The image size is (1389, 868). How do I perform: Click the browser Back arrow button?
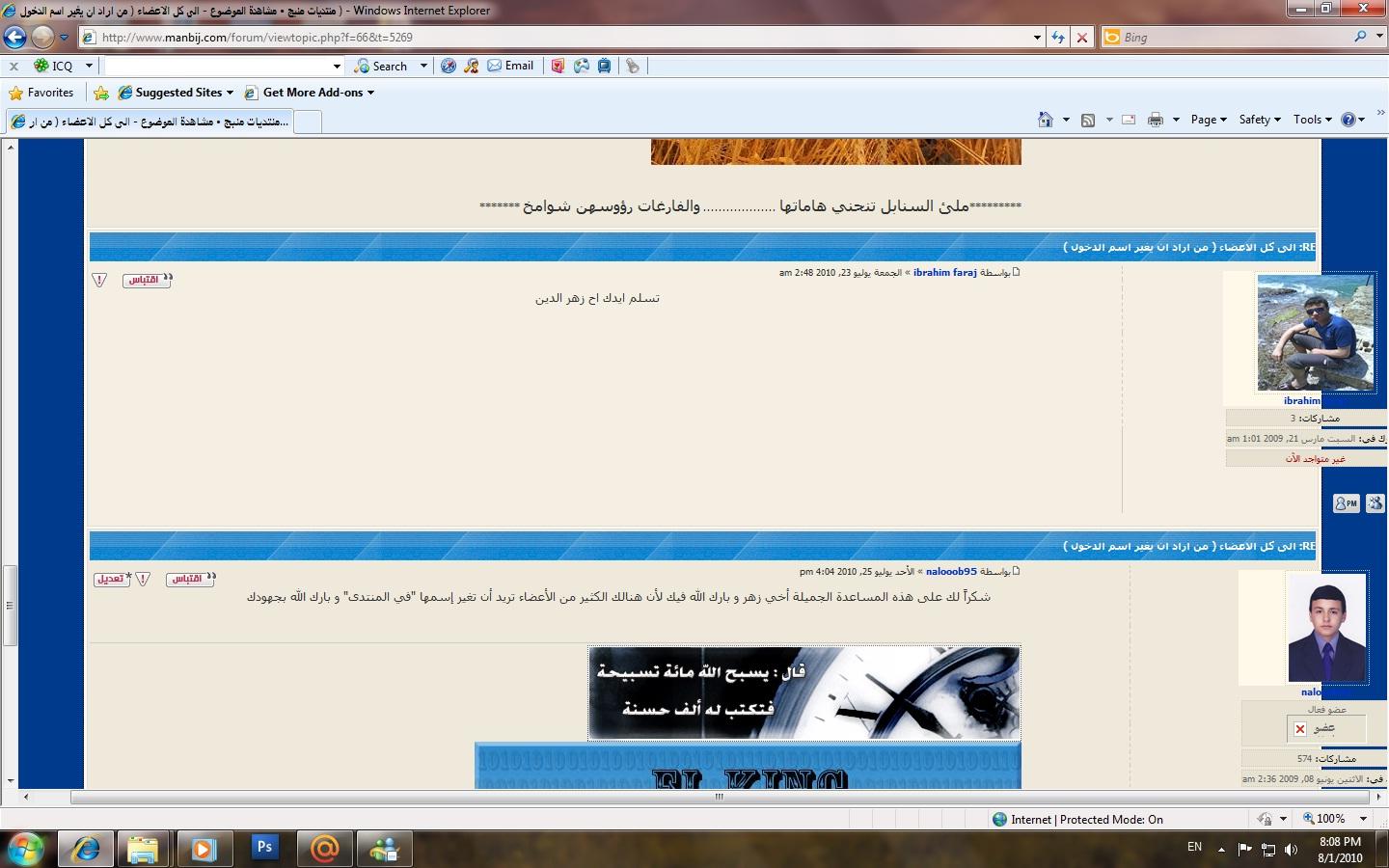coord(14,38)
